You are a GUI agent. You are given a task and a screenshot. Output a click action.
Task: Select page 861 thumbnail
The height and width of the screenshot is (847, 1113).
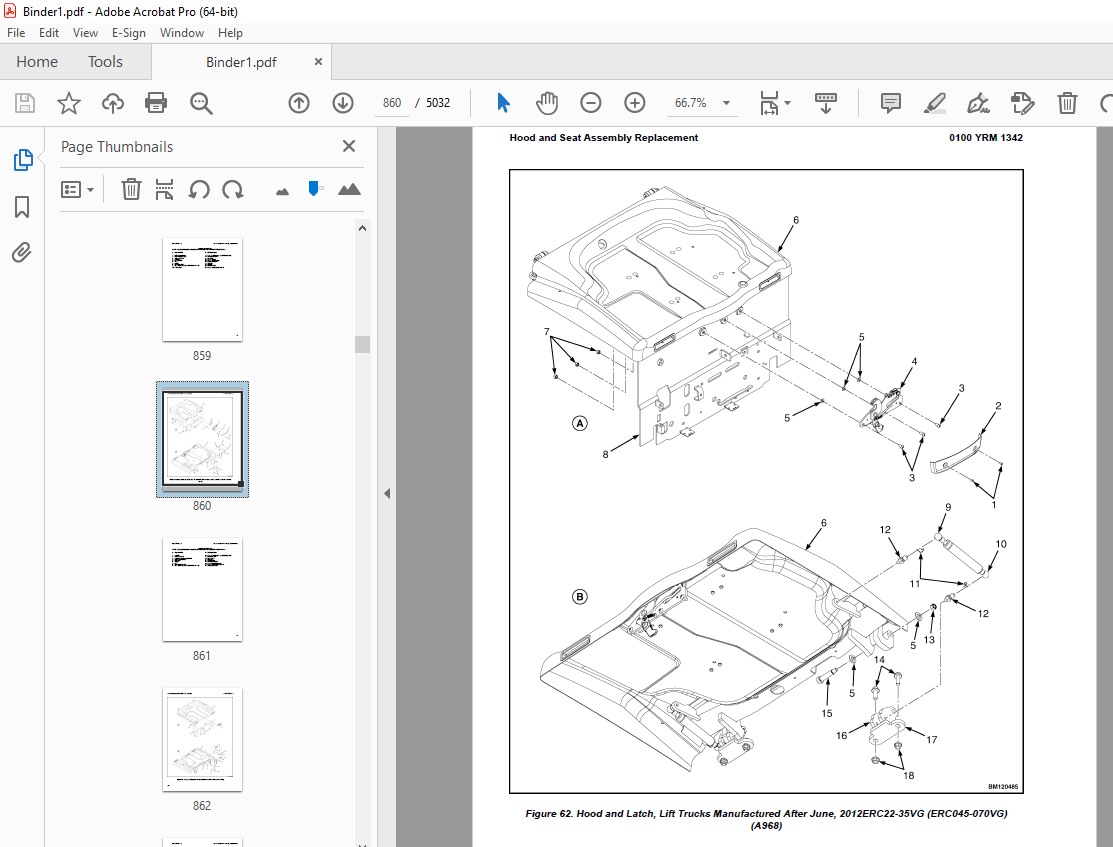tap(202, 589)
